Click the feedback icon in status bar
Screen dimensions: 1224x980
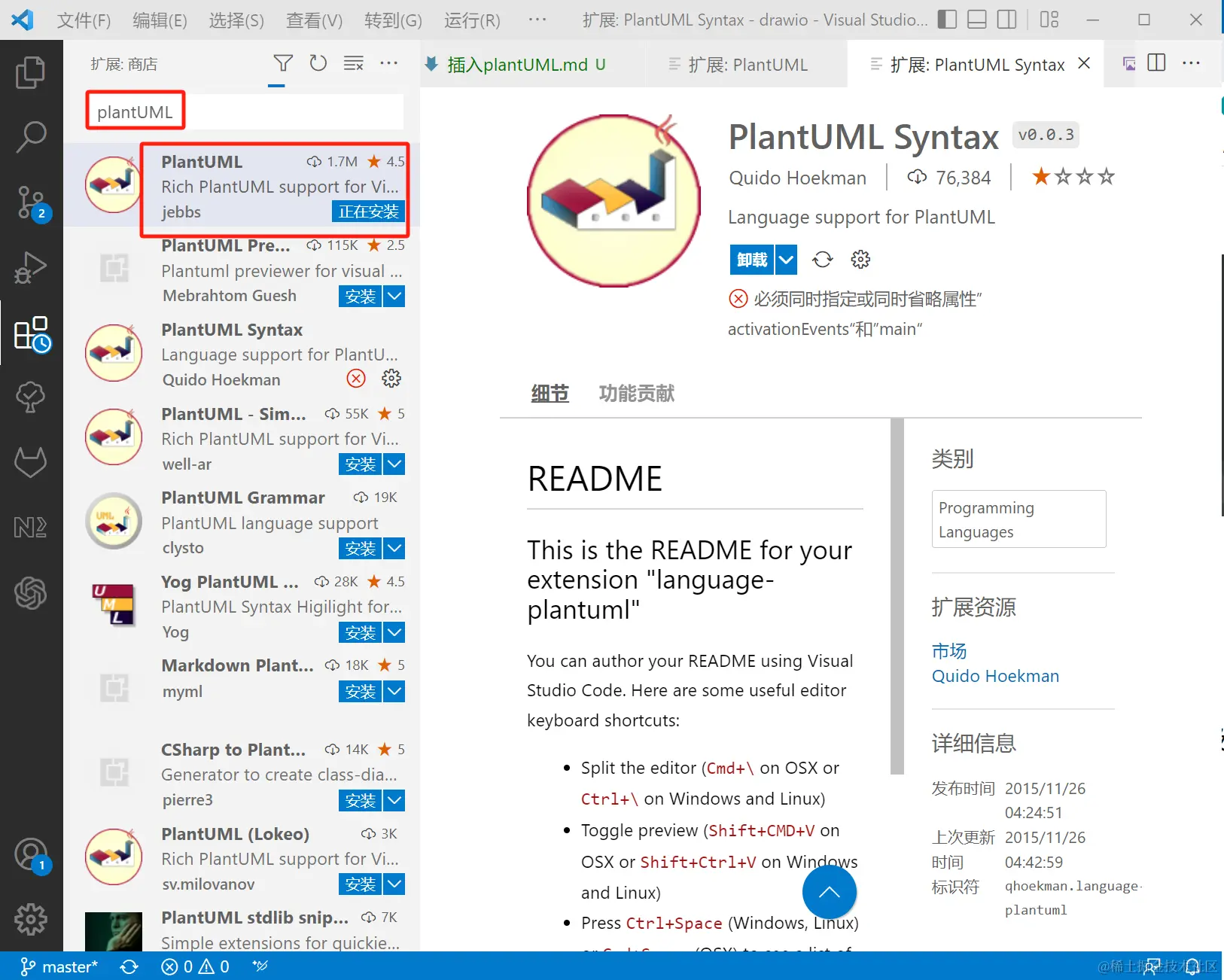pos(1152,966)
